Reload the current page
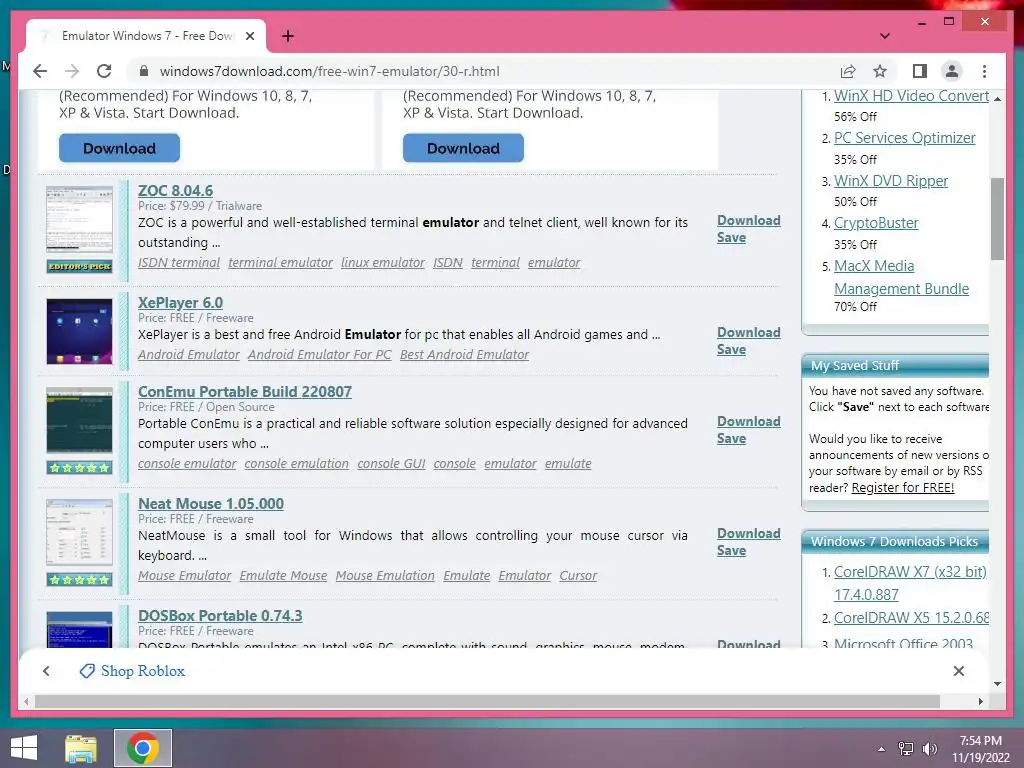The width and height of the screenshot is (1024, 768). pyautogui.click(x=104, y=71)
